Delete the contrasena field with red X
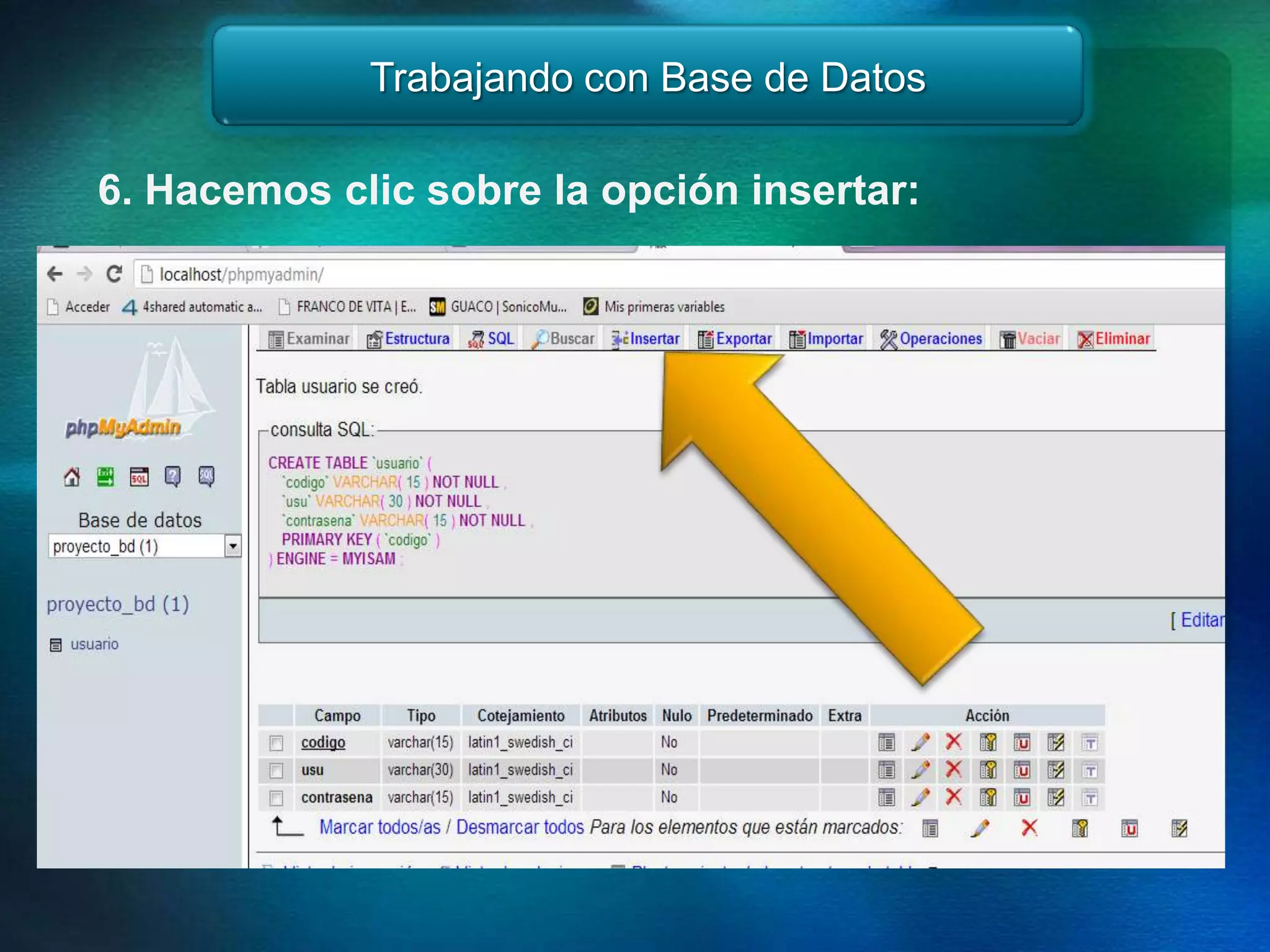1270x952 pixels. pyautogui.click(x=954, y=797)
